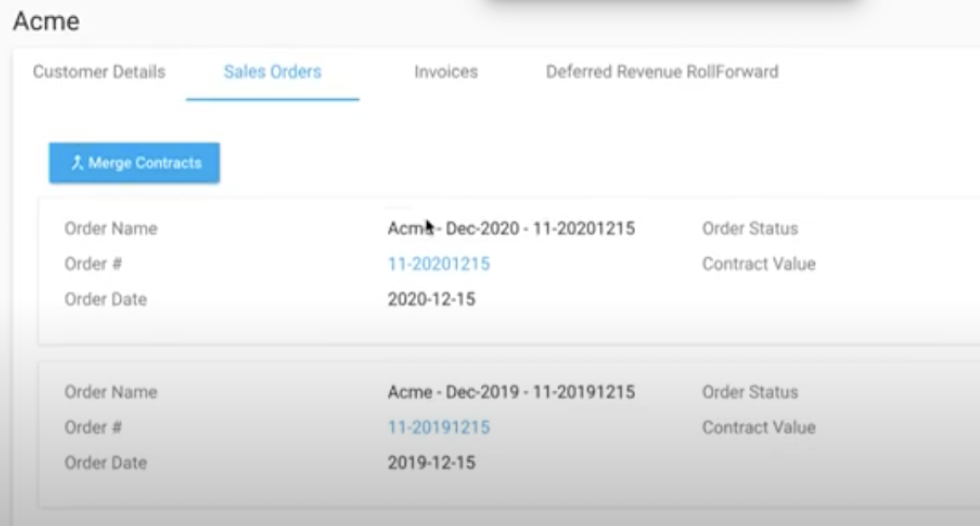Screen dimensions: 980x526
Task: Click Order Date label in Dec-2019 order
Action: click(x=106, y=463)
